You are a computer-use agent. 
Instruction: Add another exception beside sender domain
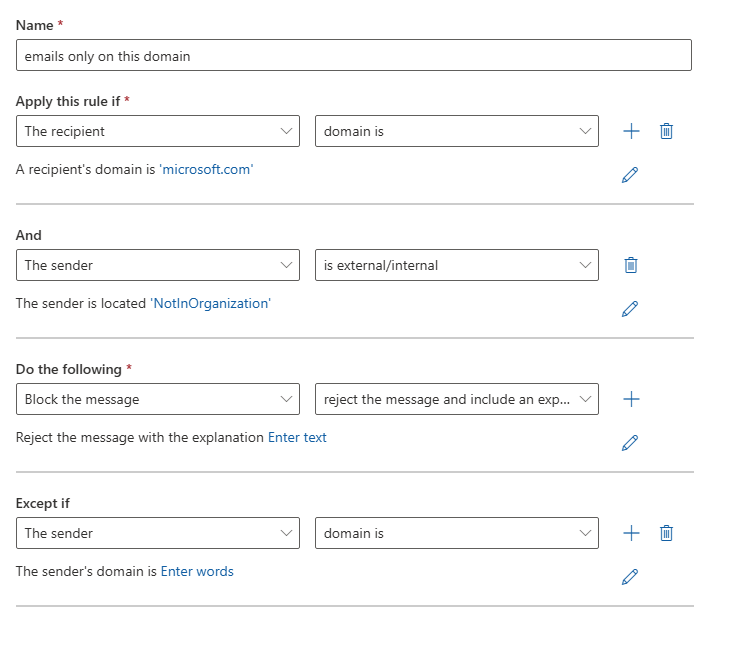631,533
